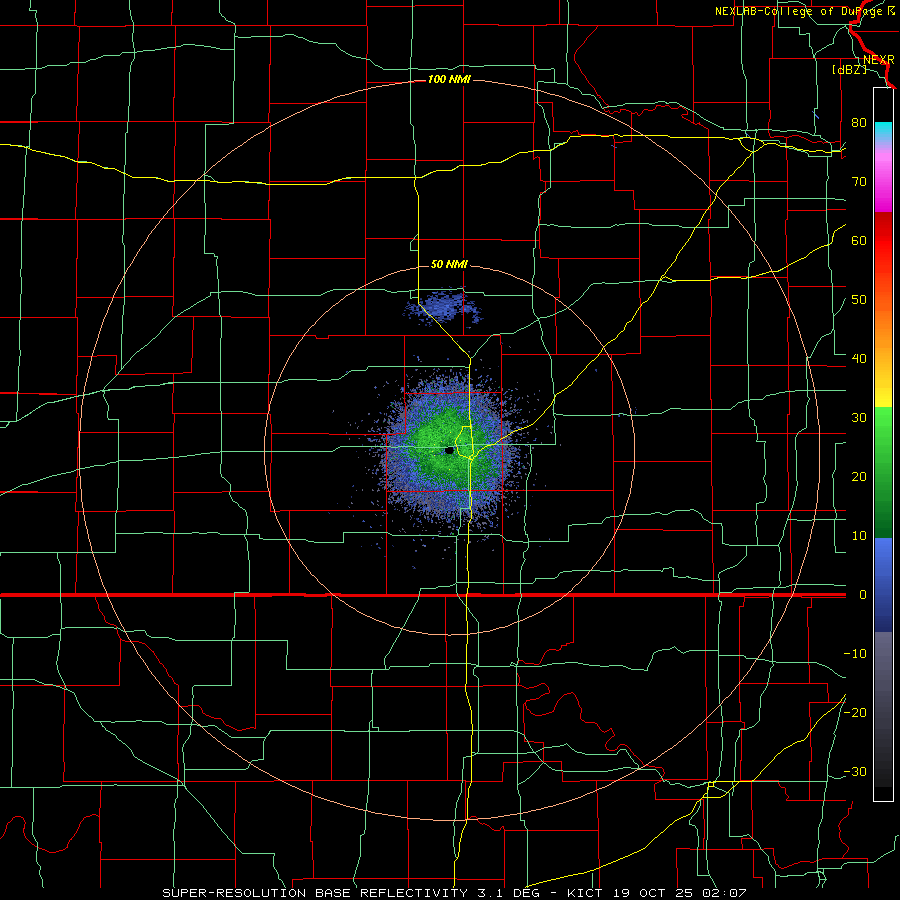Click the SUPER-RESOLUTION BASE REFLECTIVITY caption
The height and width of the screenshot is (900, 900).
[314, 893]
